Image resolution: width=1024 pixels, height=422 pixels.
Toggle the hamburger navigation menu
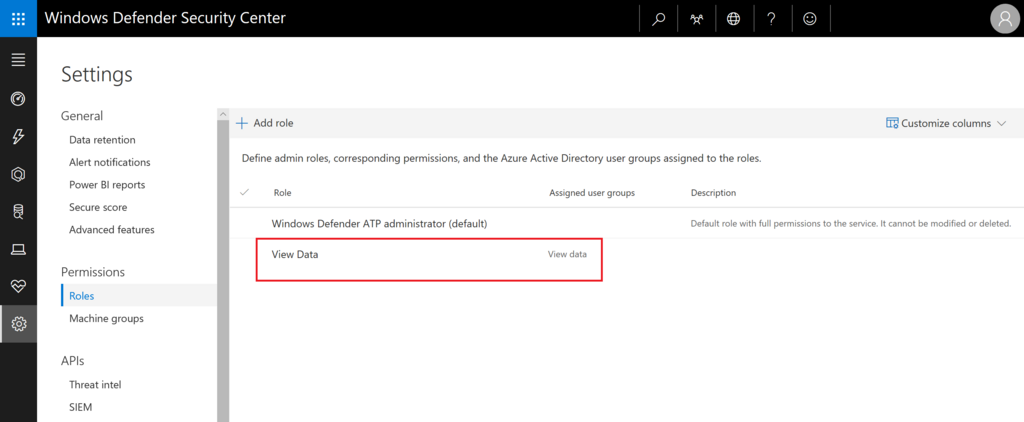(x=18, y=60)
